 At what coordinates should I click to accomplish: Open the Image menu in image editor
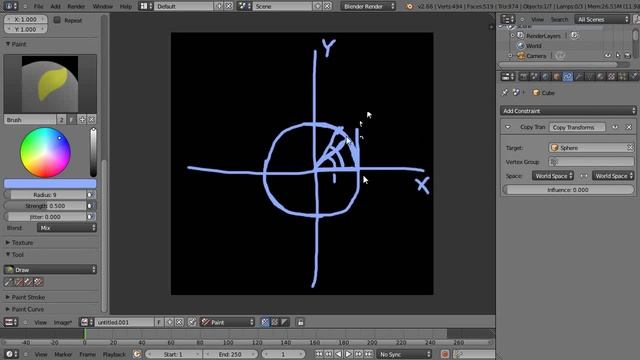(63, 322)
